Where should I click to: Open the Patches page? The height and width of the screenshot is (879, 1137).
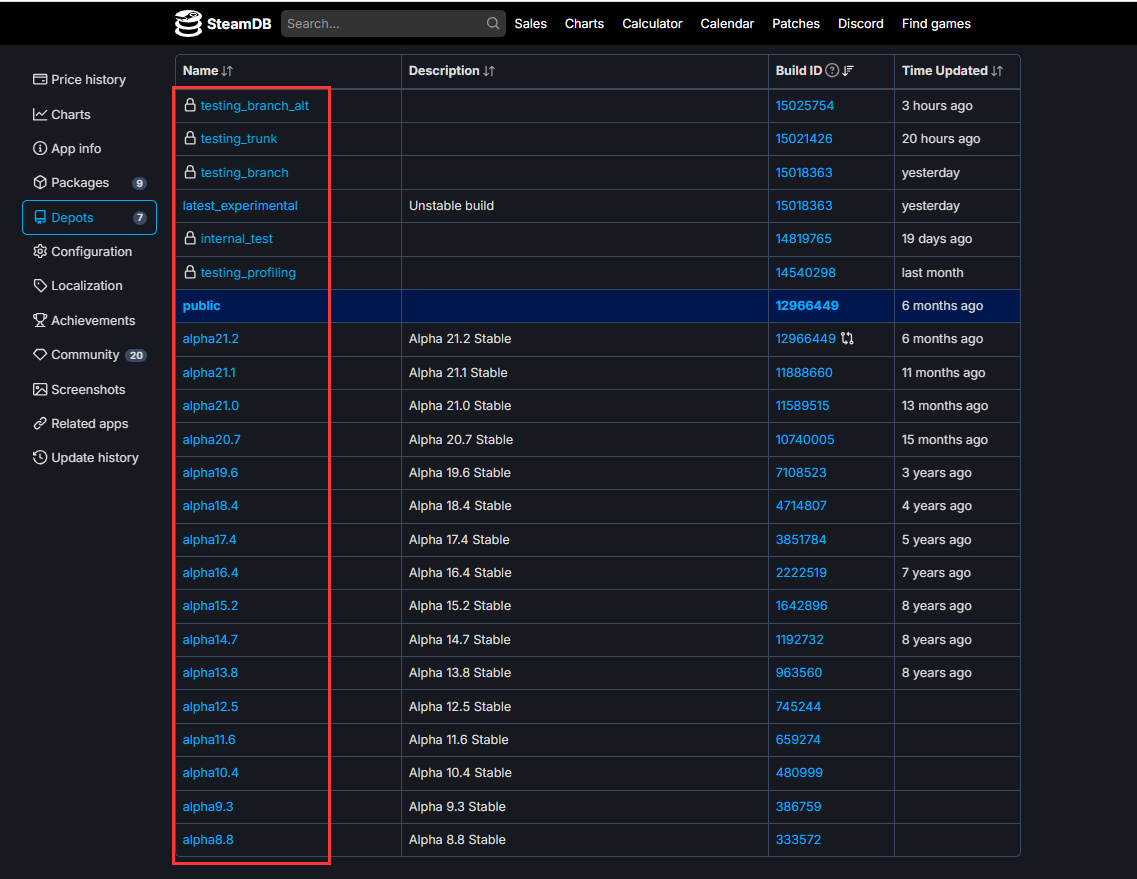[x=795, y=24]
